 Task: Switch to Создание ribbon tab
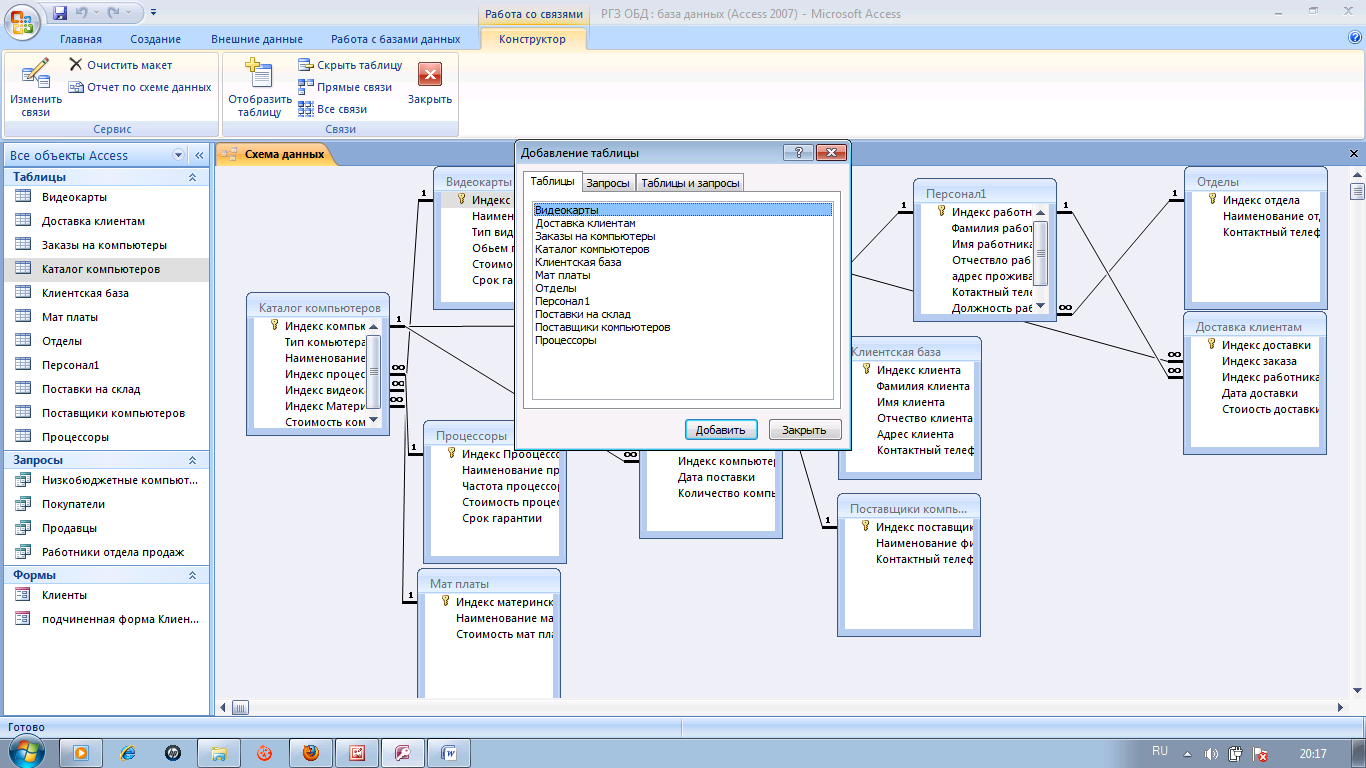pyautogui.click(x=155, y=39)
